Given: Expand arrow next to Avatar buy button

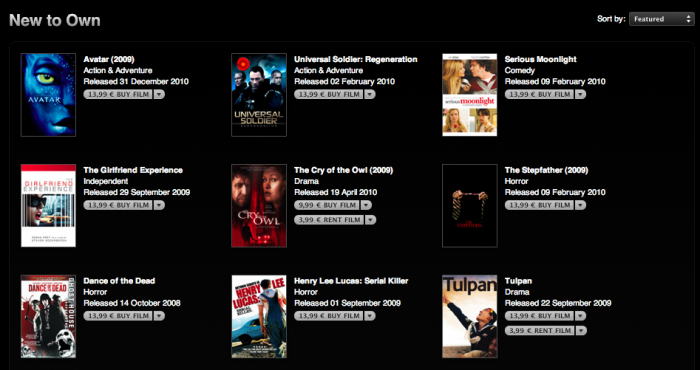Looking at the screenshot, I should [x=159, y=95].
